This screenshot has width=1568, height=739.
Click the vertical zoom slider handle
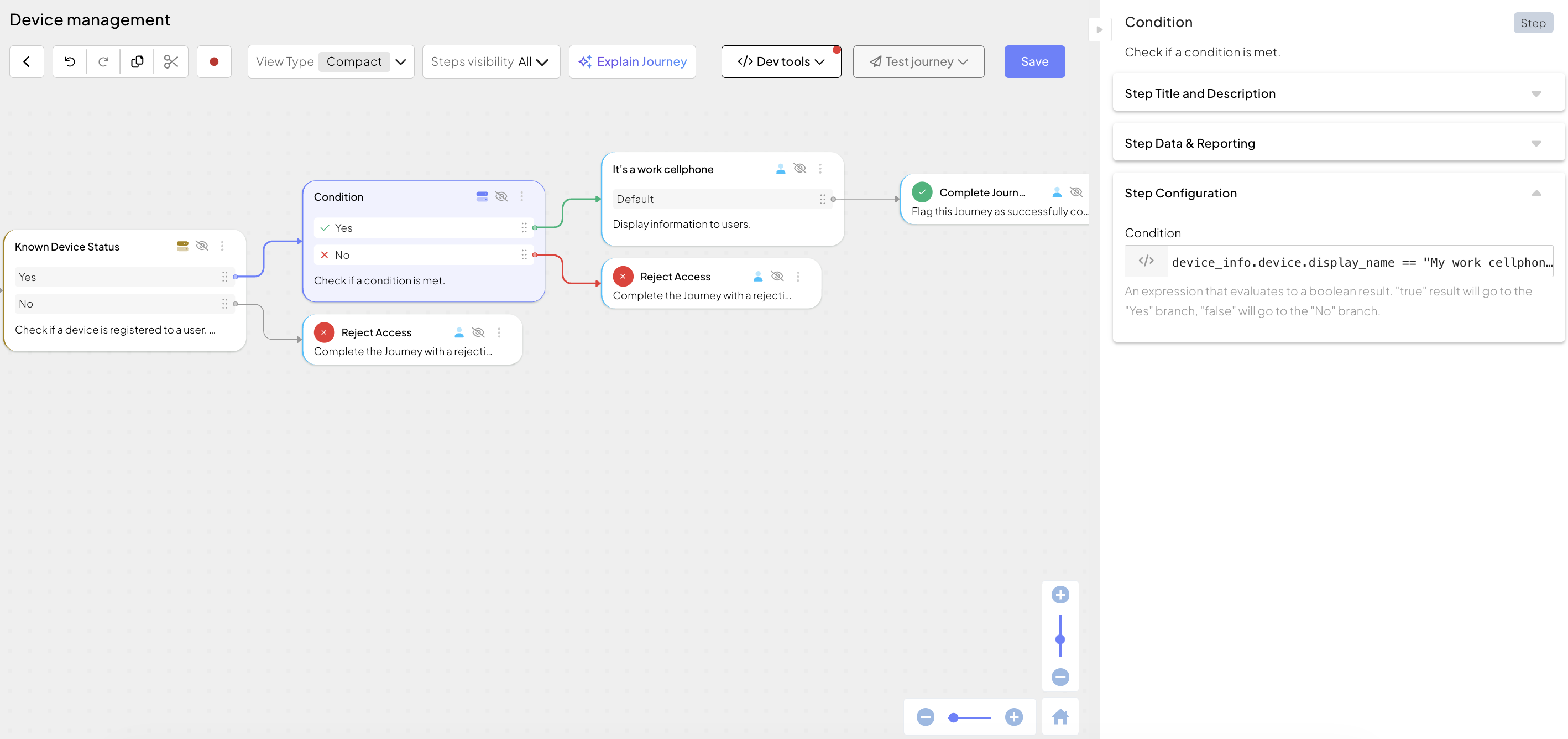click(1060, 639)
